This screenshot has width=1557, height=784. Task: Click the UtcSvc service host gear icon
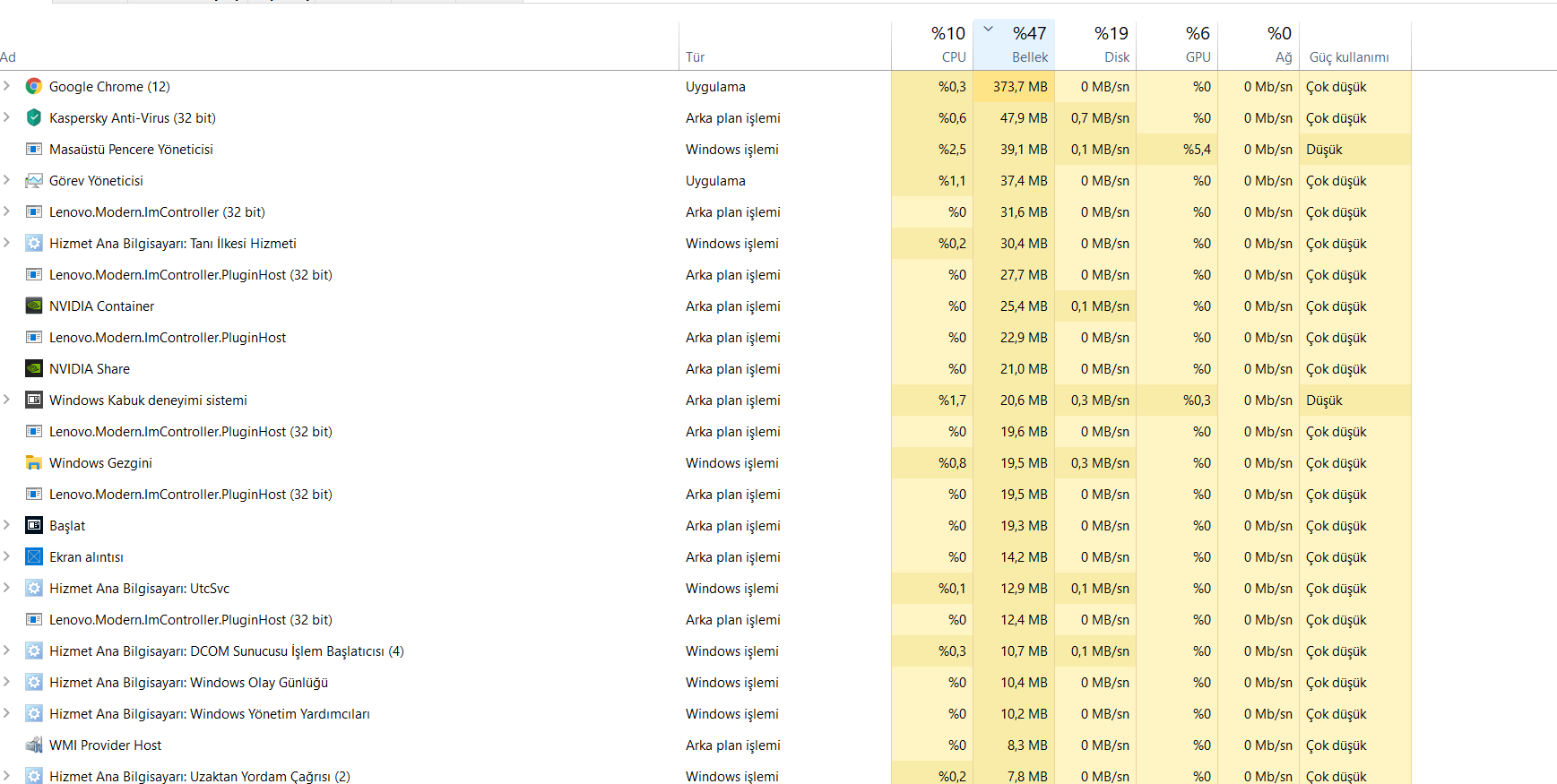(34, 589)
